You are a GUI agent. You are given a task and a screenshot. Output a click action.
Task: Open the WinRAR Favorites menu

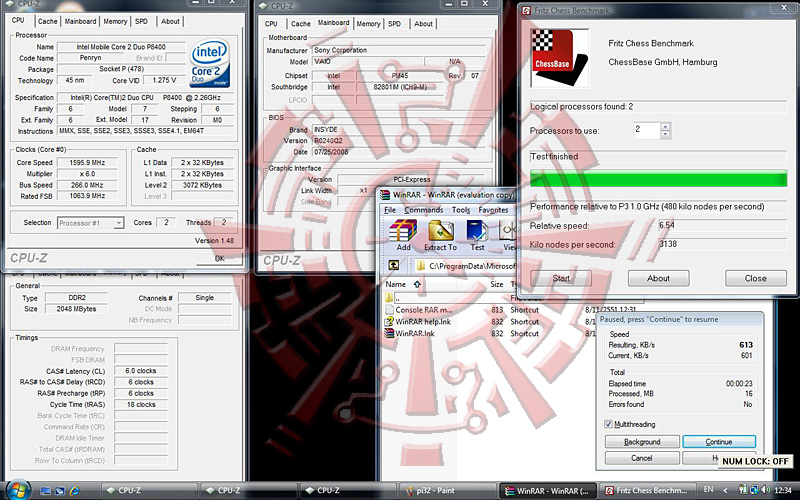tap(493, 210)
